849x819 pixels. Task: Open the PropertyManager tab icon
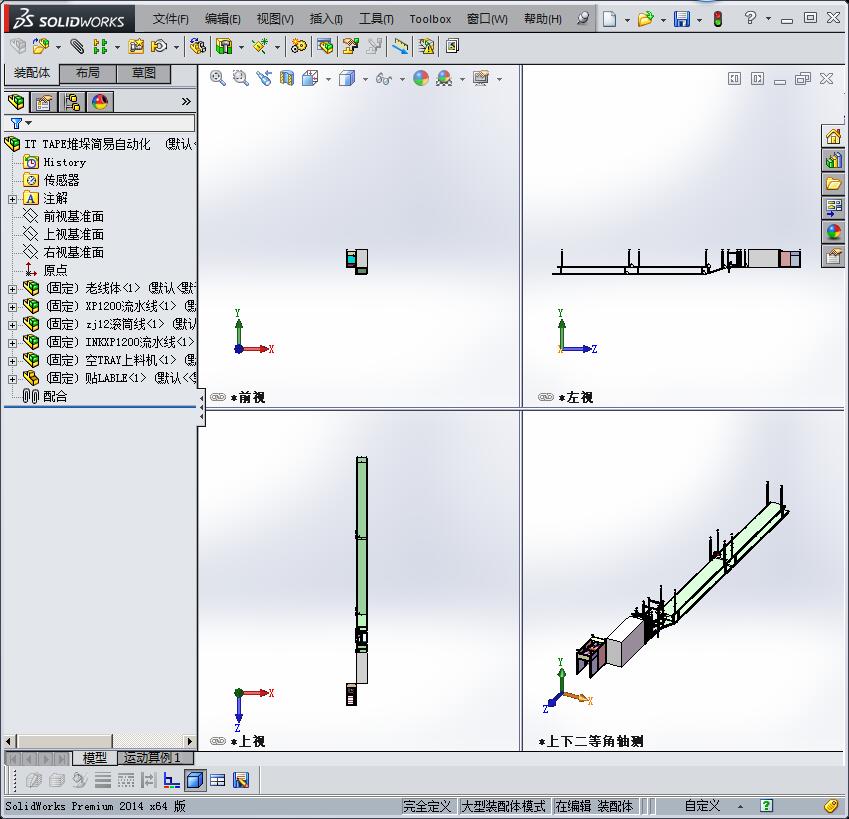(x=44, y=102)
